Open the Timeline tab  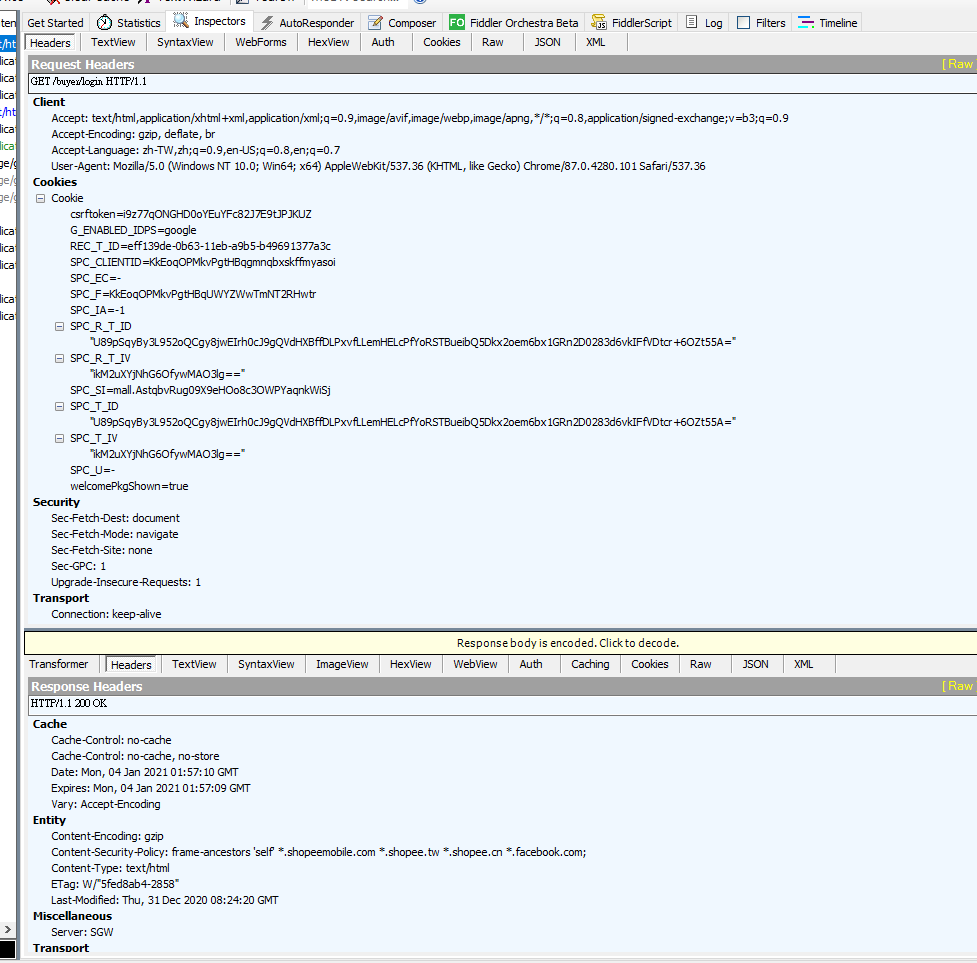827,23
